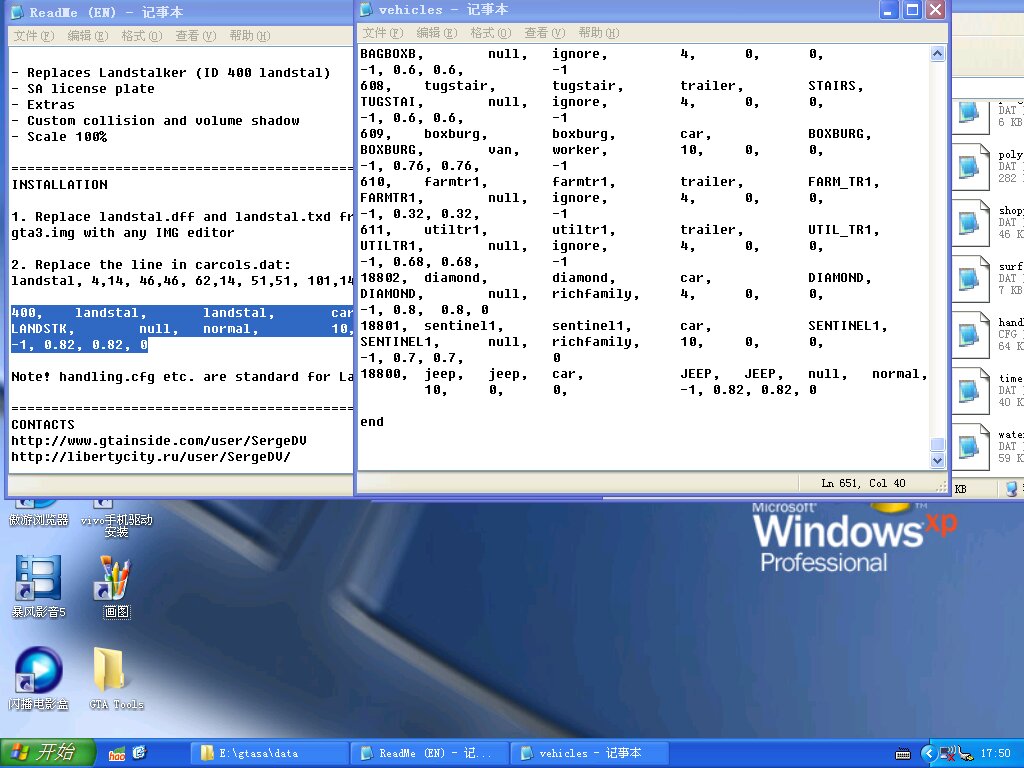The width and height of the screenshot is (1024, 768).
Task: Click the keyboard language bar icon
Action: click(903, 753)
